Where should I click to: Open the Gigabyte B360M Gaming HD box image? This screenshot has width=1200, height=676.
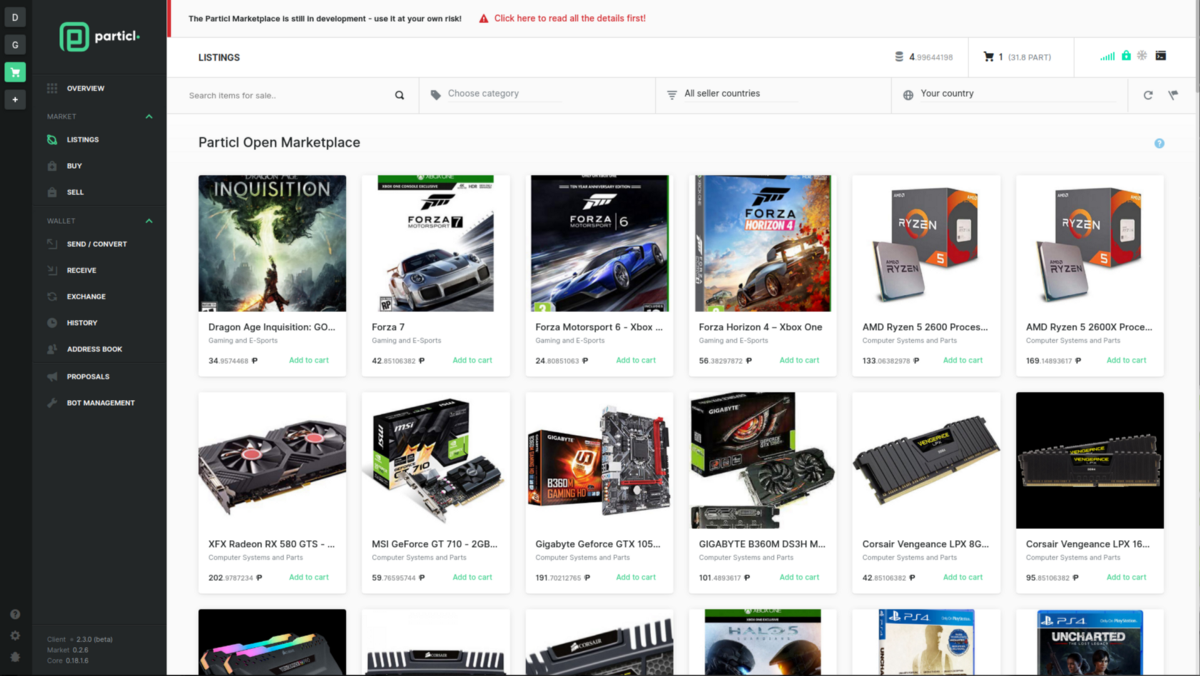click(599, 460)
